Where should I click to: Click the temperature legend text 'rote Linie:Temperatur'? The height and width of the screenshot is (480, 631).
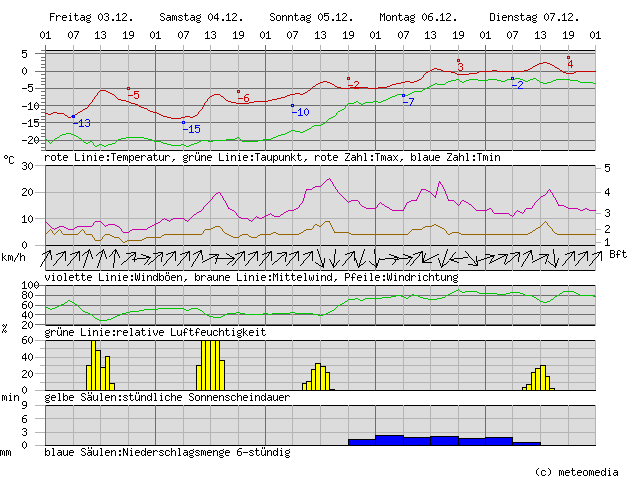coord(108,158)
